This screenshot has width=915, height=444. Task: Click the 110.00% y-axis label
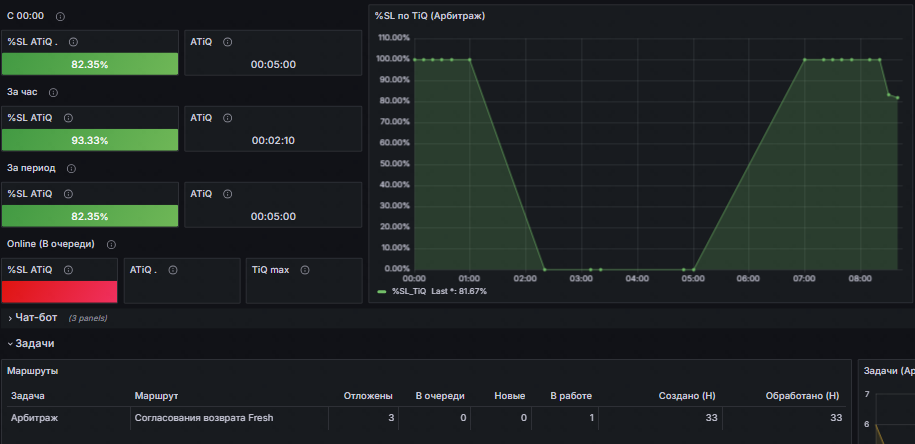pyautogui.click(x=394, y=38)
